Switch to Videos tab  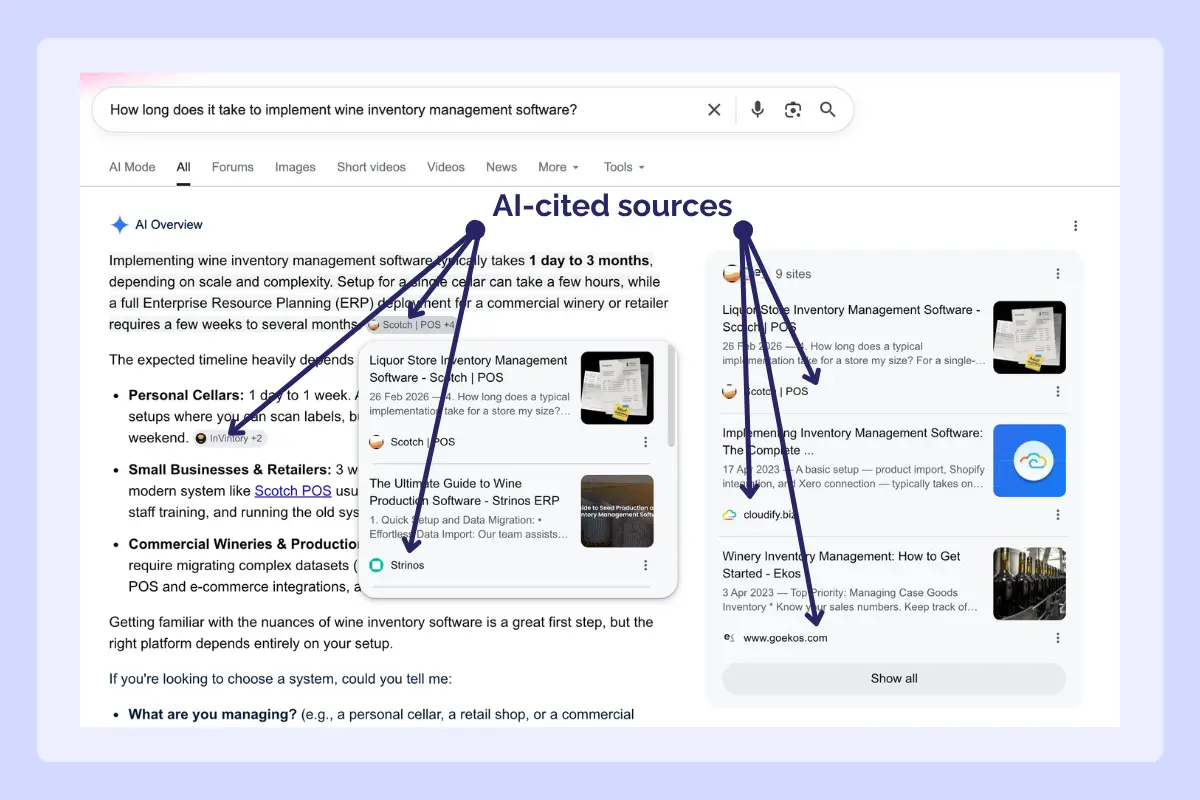(x=446, y=167)
